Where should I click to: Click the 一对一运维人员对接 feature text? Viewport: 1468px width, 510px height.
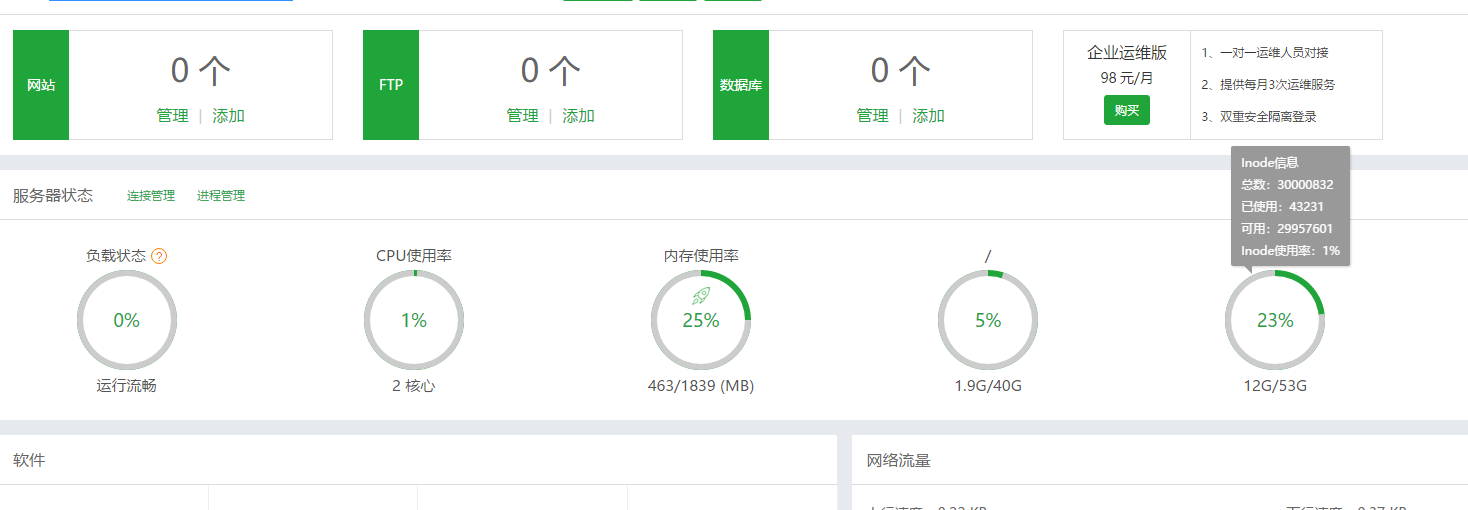click(1274, 53)
